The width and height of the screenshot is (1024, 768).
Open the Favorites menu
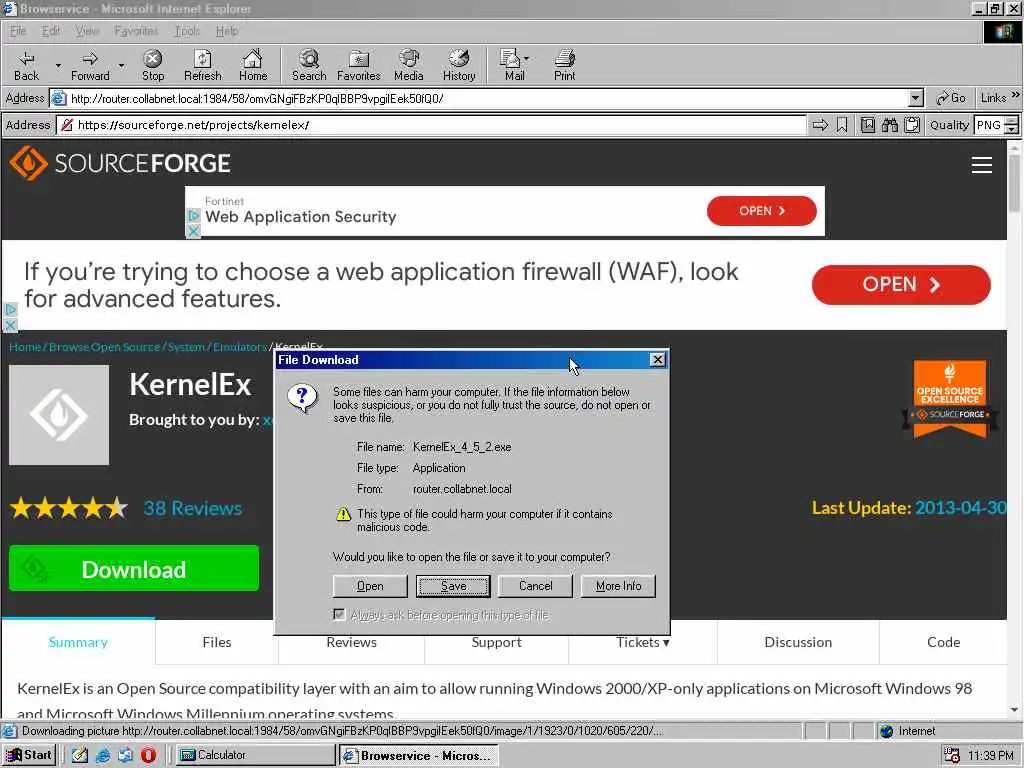[136, 31]
